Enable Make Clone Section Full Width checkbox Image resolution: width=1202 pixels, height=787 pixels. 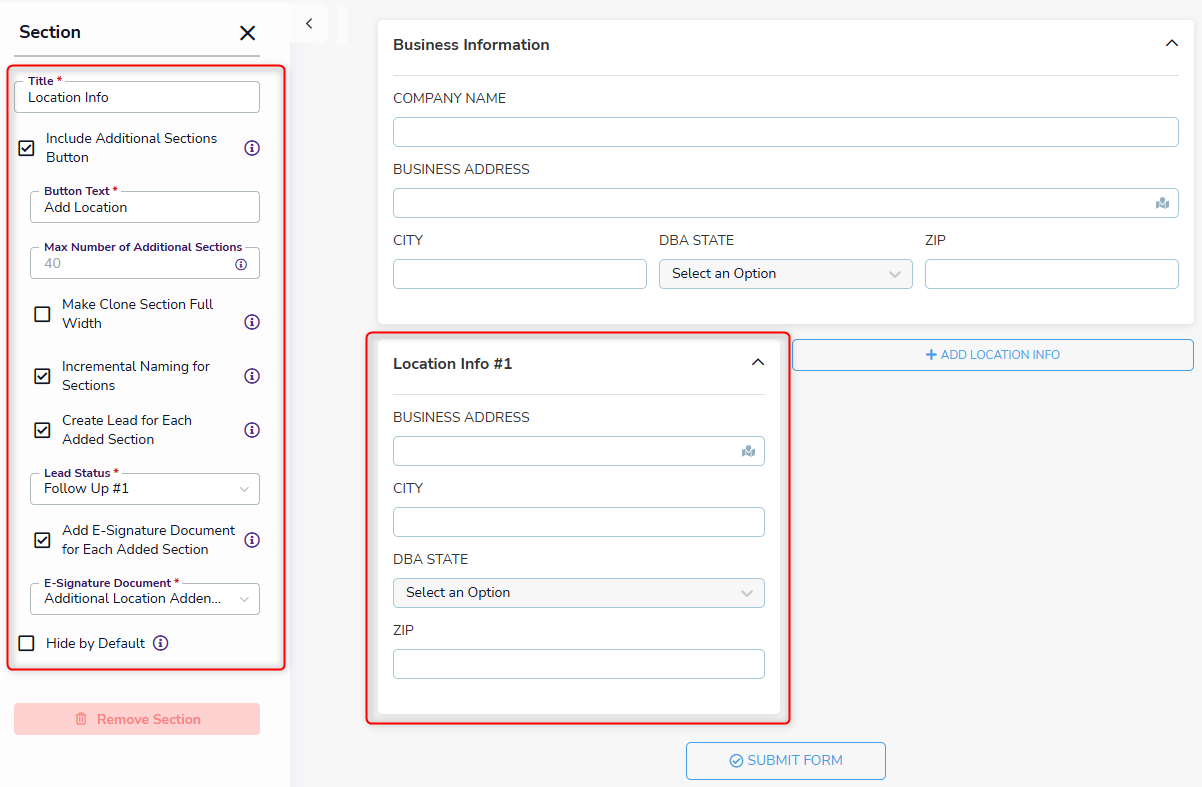[x=42, y=314]
